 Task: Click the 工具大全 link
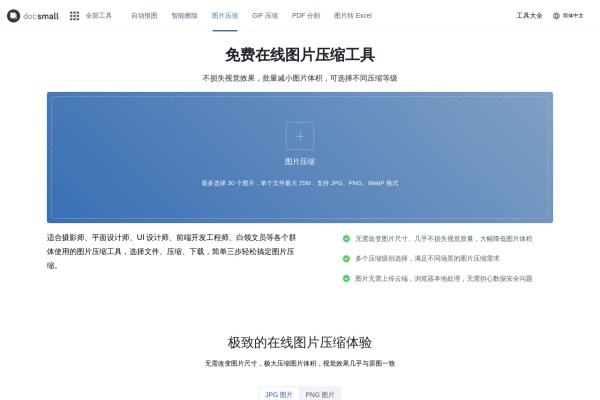(x=529, y=16)
